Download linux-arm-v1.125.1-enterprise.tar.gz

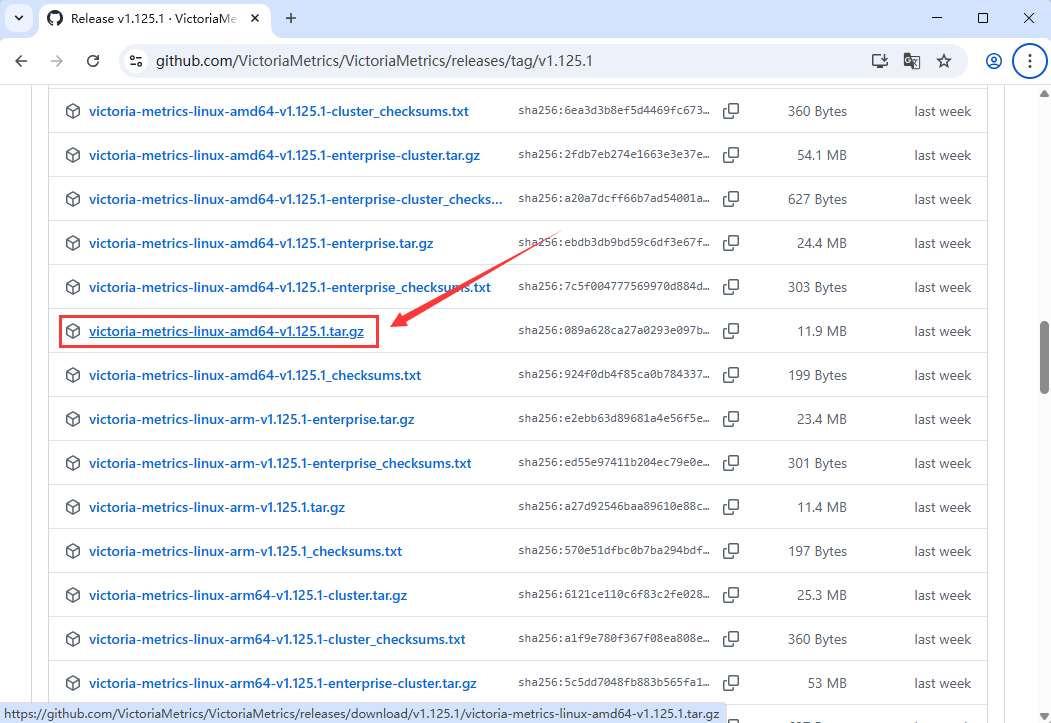251,419
